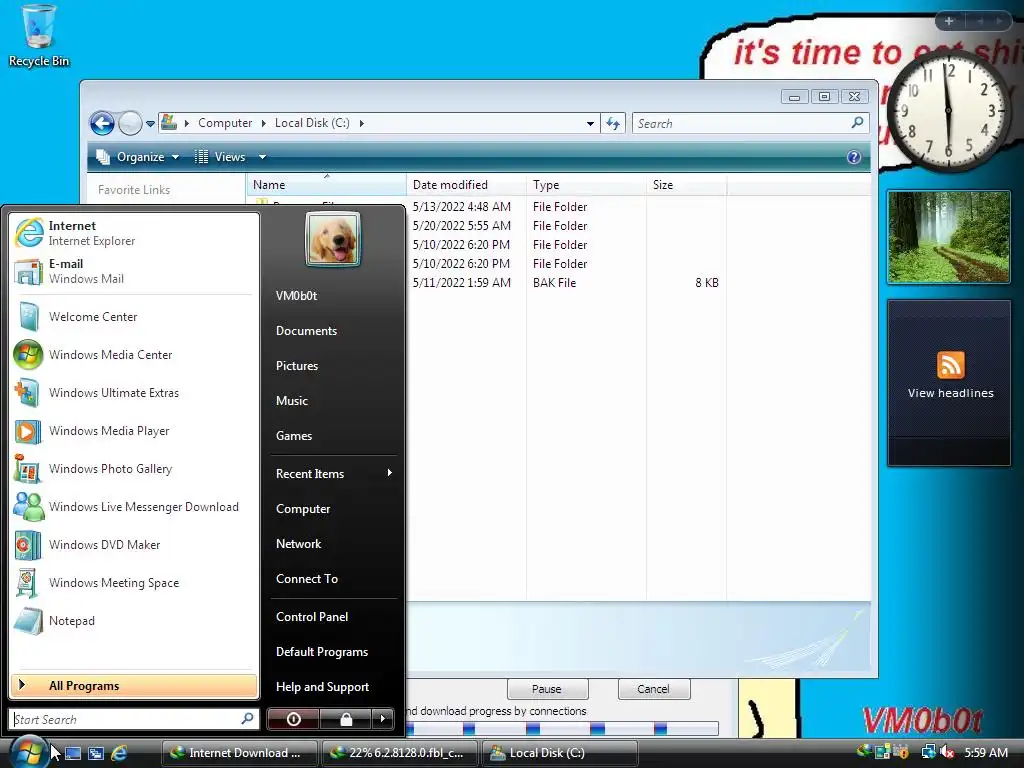Screen dimensions: 1024x768
Task: Expand Recent Items submenu arrow
Action: pos(390,473)
